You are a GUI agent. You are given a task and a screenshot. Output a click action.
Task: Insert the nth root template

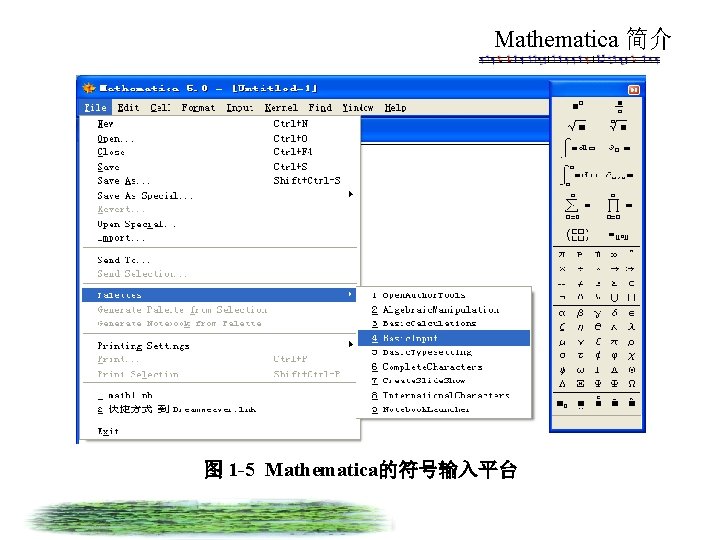click(619, 125)
